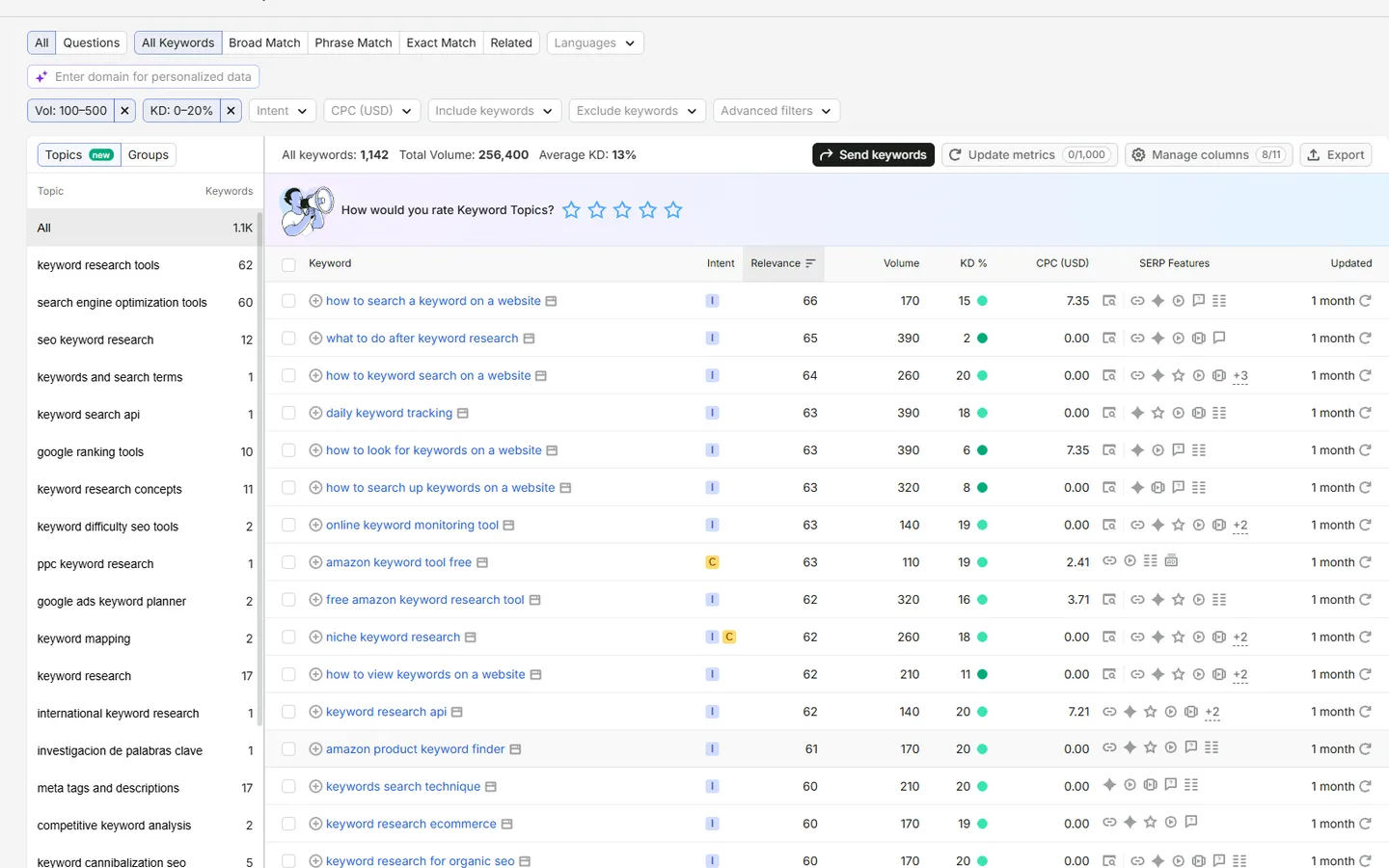Click the sort icon beside Relevance header
This screenshot has height=868, width=1389.
(x=810, y=263)
